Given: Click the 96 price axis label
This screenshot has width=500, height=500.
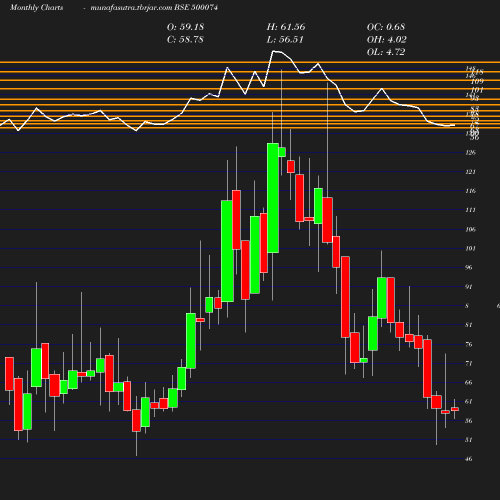Looking at the screenshot, I should tap(469, 267).
